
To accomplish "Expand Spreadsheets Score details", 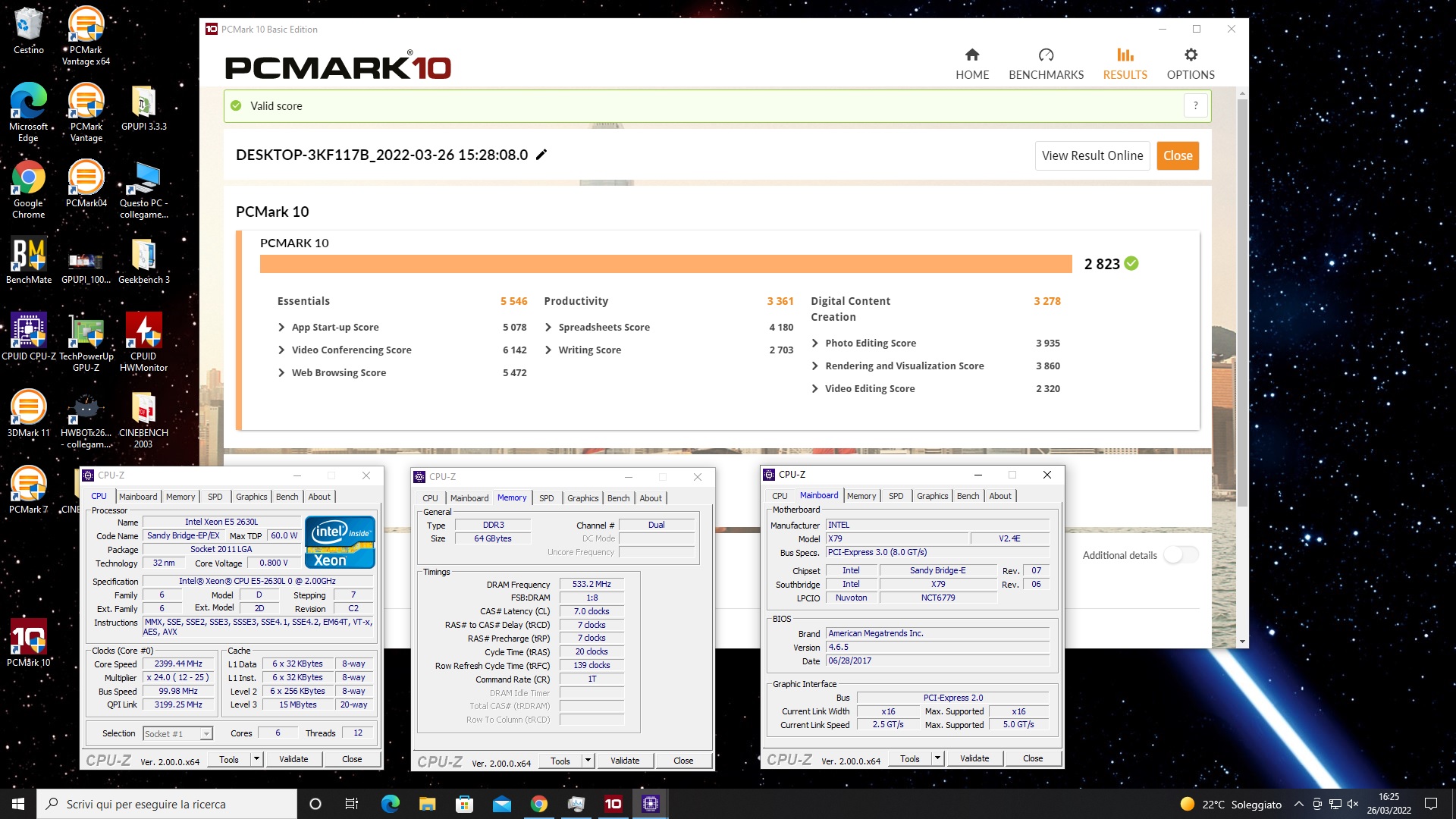I will (x=548, y=328).
